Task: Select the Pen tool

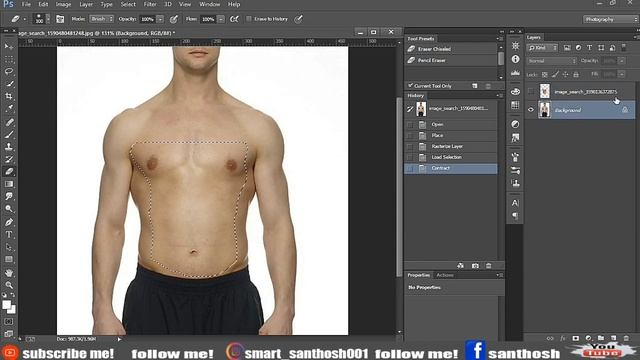Action: coord(9,222)
